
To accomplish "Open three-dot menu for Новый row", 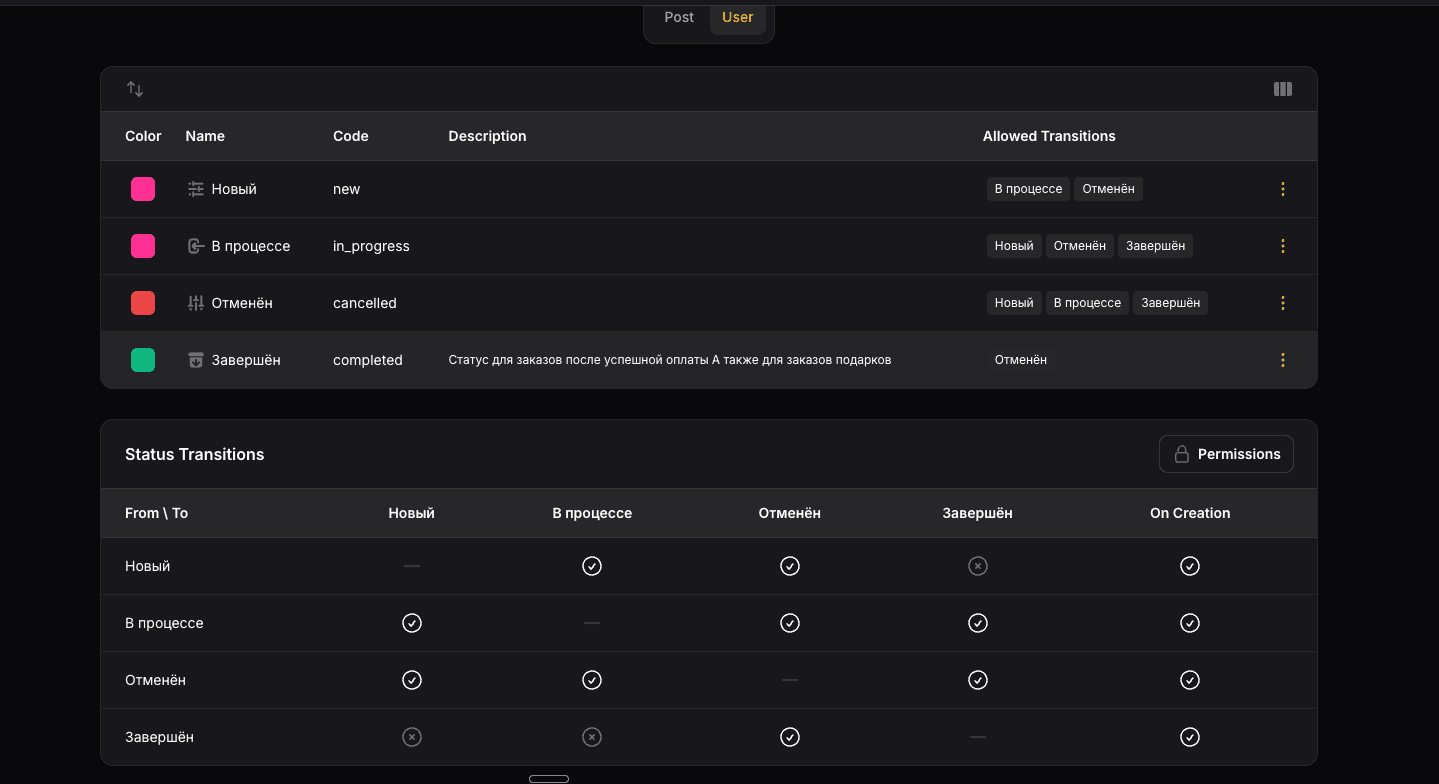I will coord(1283,189).
